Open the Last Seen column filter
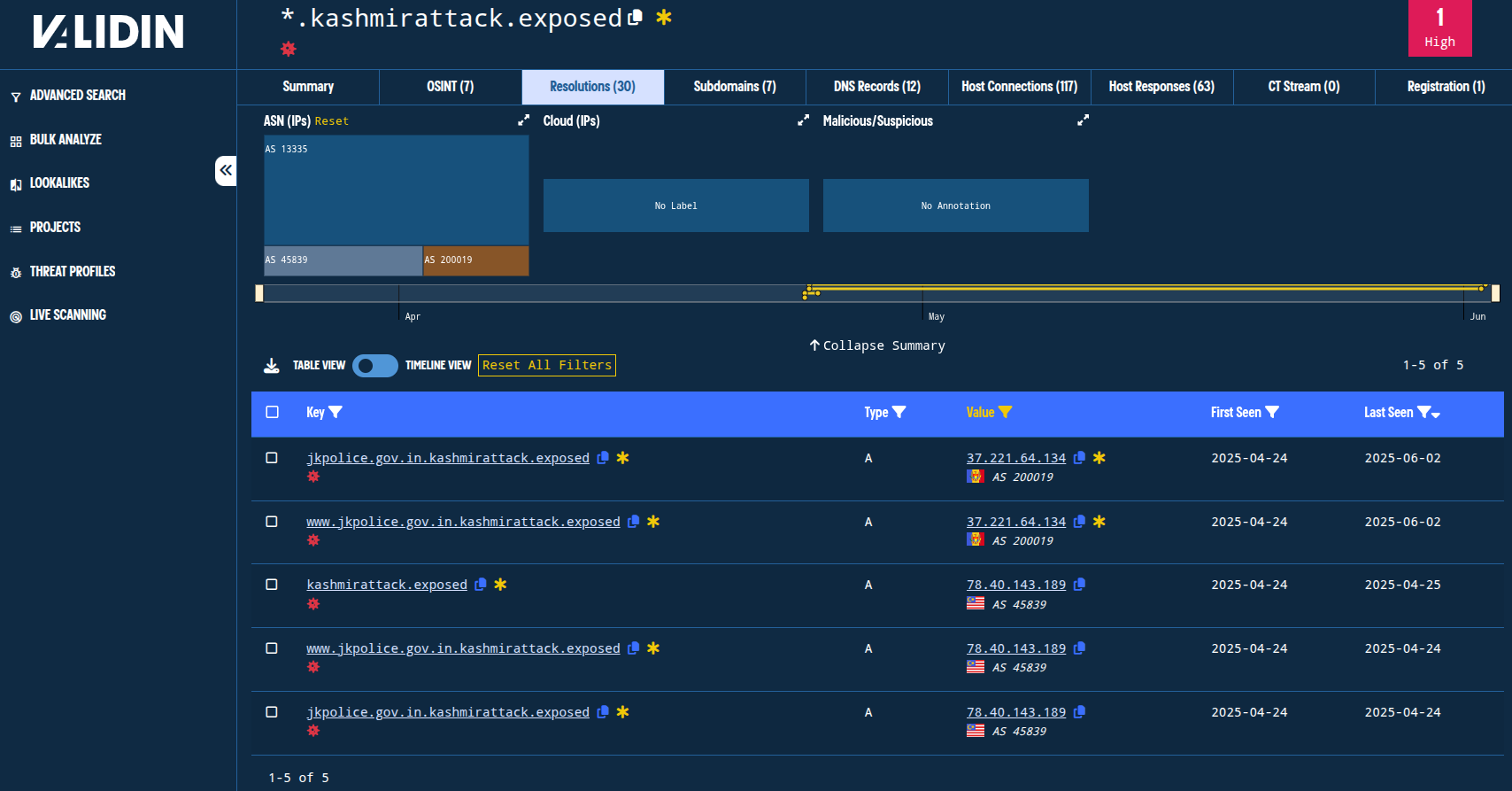 (1423, 412)
